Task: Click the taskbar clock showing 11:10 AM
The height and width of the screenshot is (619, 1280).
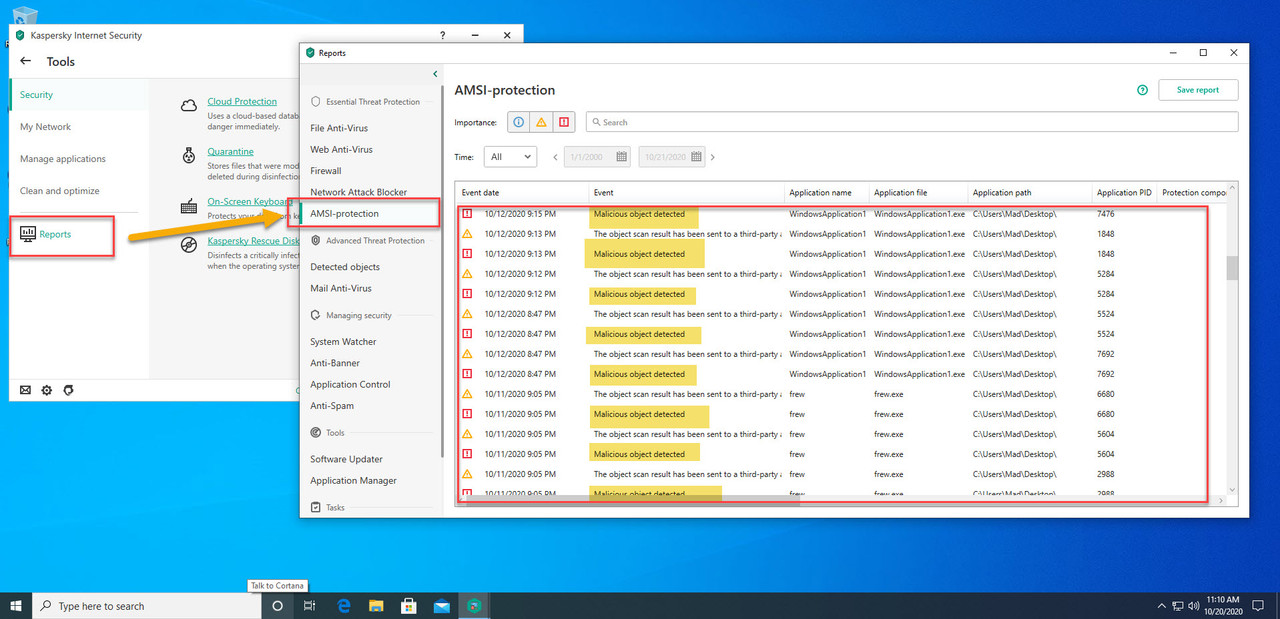Action: point(1222,606)
